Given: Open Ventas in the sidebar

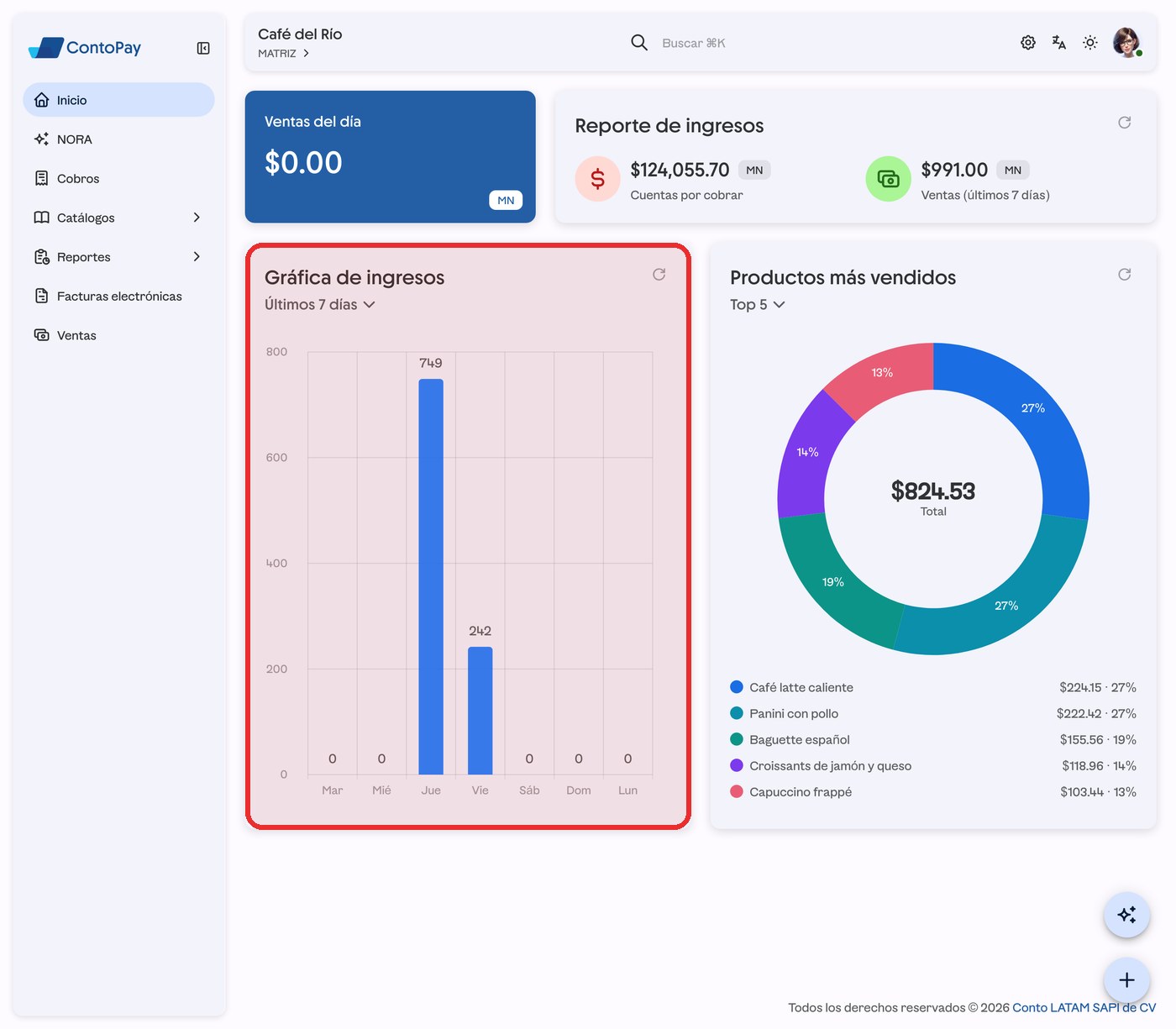Looking at the screenshot, I should tap(118, 335).
